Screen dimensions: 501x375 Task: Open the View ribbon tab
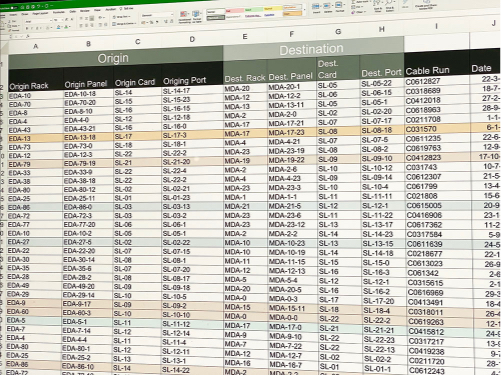click(97, 10)
